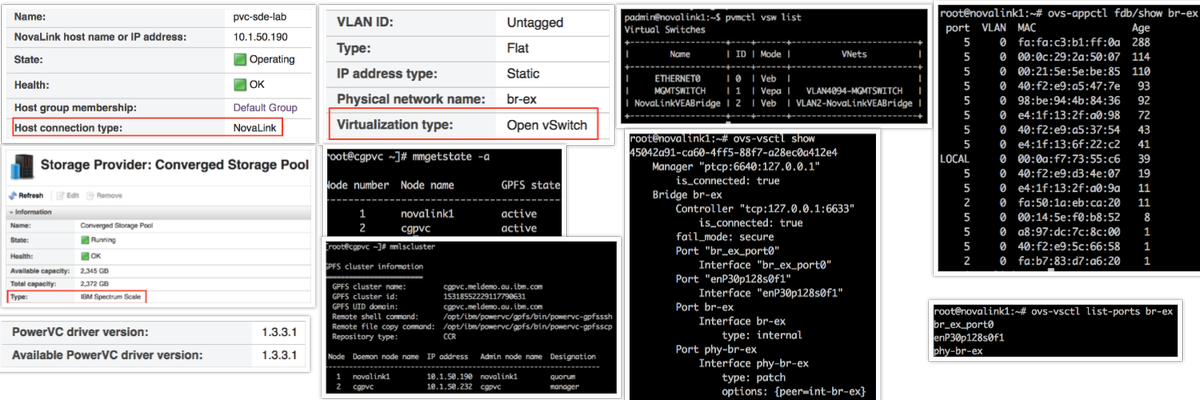Select the 2,372 GB total capacity value
1200x400 pixels.
pyautogui.click(x=93, y=283)
